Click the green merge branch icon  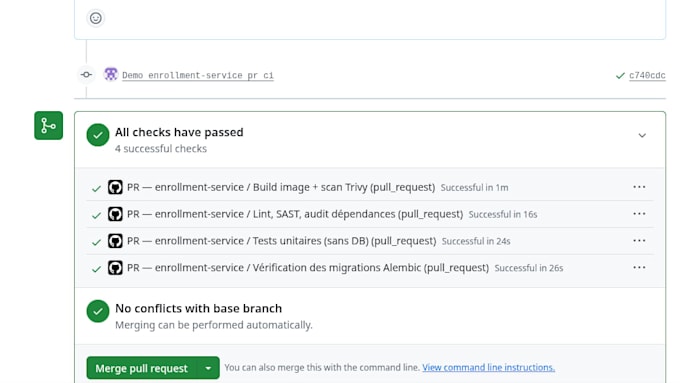pyautogui.click(x=49, y=126)
